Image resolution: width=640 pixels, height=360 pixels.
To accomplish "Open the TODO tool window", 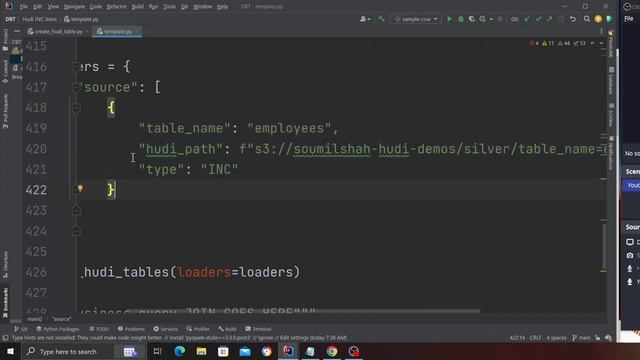I will 99,329.
